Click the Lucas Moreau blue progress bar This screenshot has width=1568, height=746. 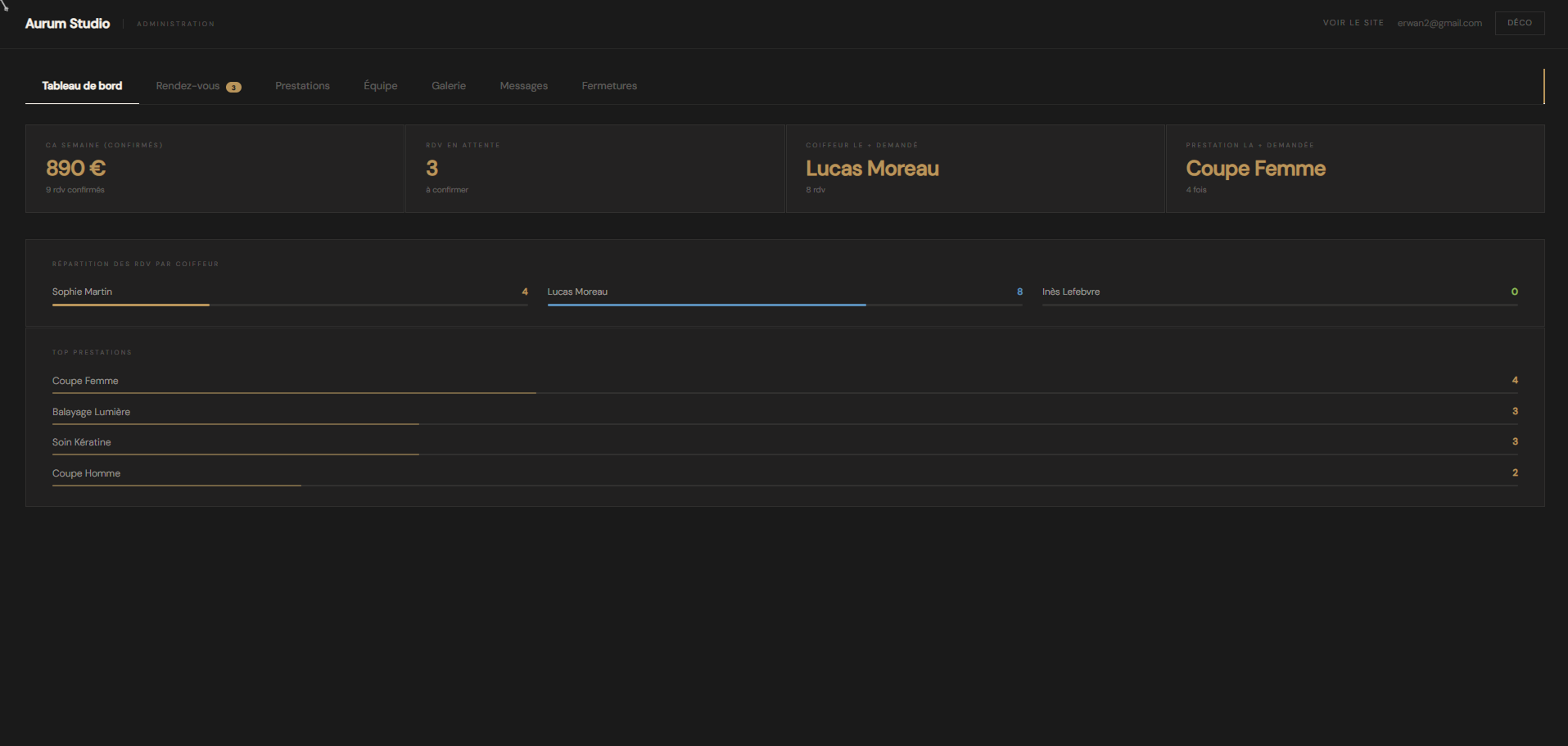point(784,305)
